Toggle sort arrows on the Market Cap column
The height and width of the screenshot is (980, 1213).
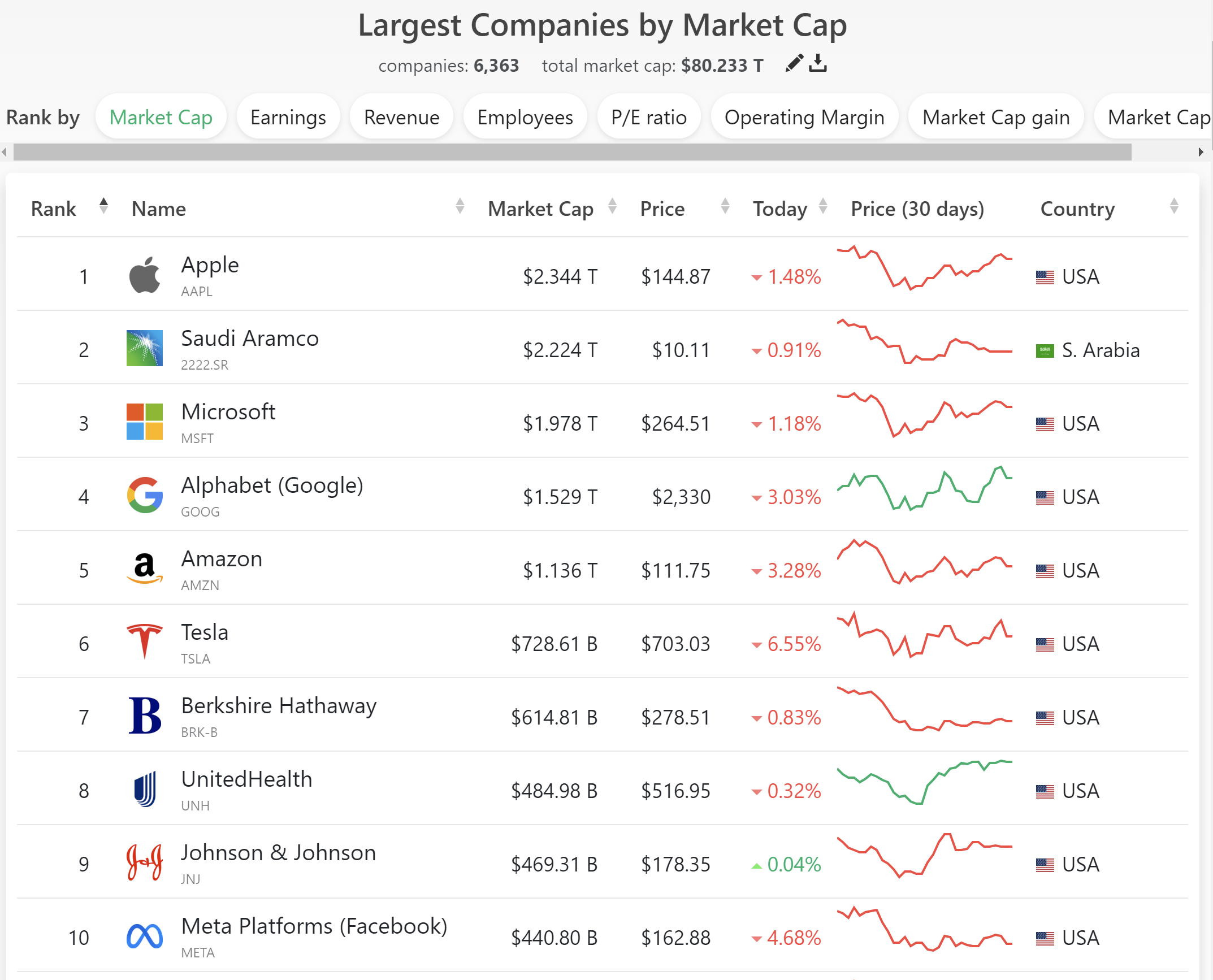(x=612, y=206)
